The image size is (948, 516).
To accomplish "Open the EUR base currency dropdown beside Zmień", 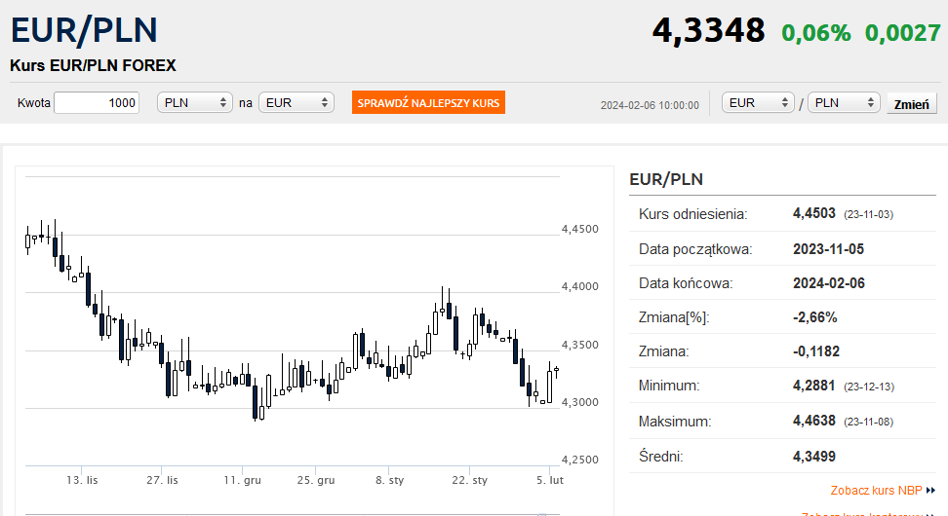I will pyautogui.click(x=758, y=103).
